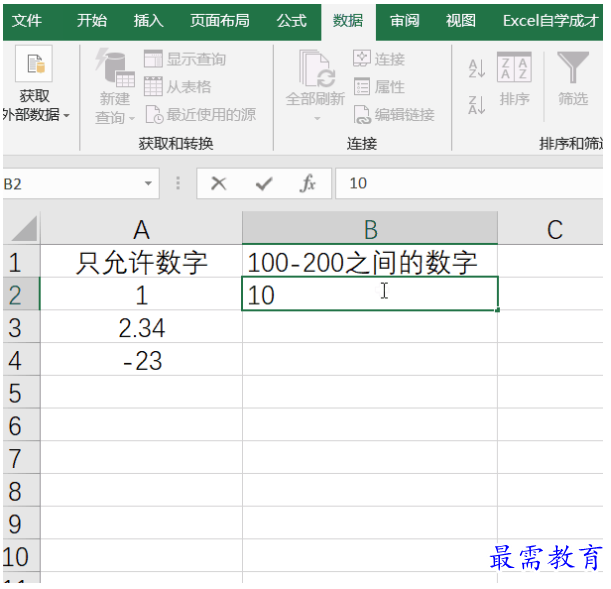611x589 pixels.
Task: Expand the Name Box dropdown arrow
Action: click(148, 184)
